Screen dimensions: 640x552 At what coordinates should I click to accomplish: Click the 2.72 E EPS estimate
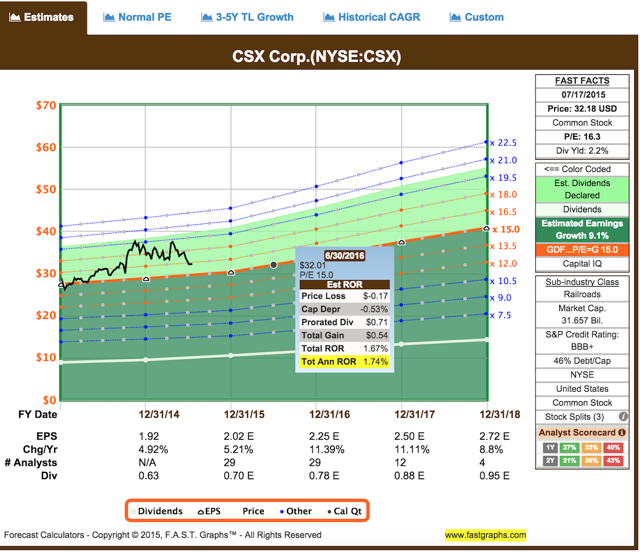(x=494, y=436)
